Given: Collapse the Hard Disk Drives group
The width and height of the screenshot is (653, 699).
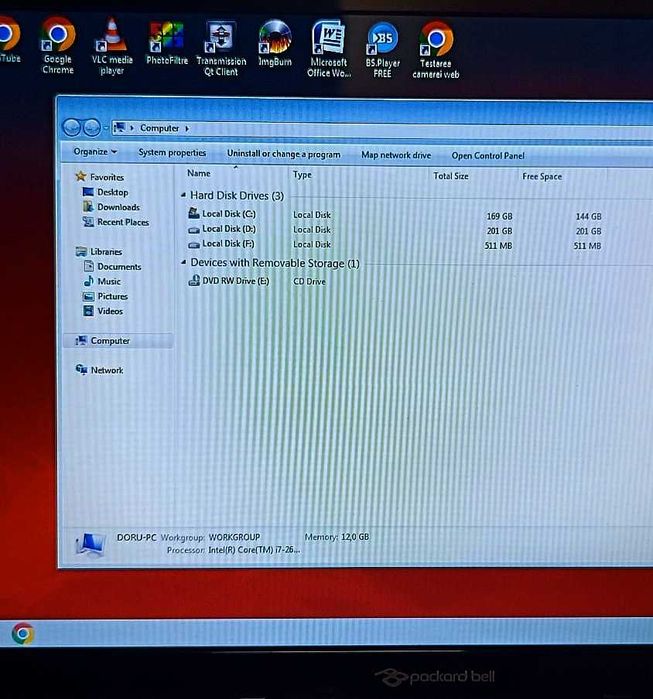Looking at the screenshot, I should tap(183, 195).
